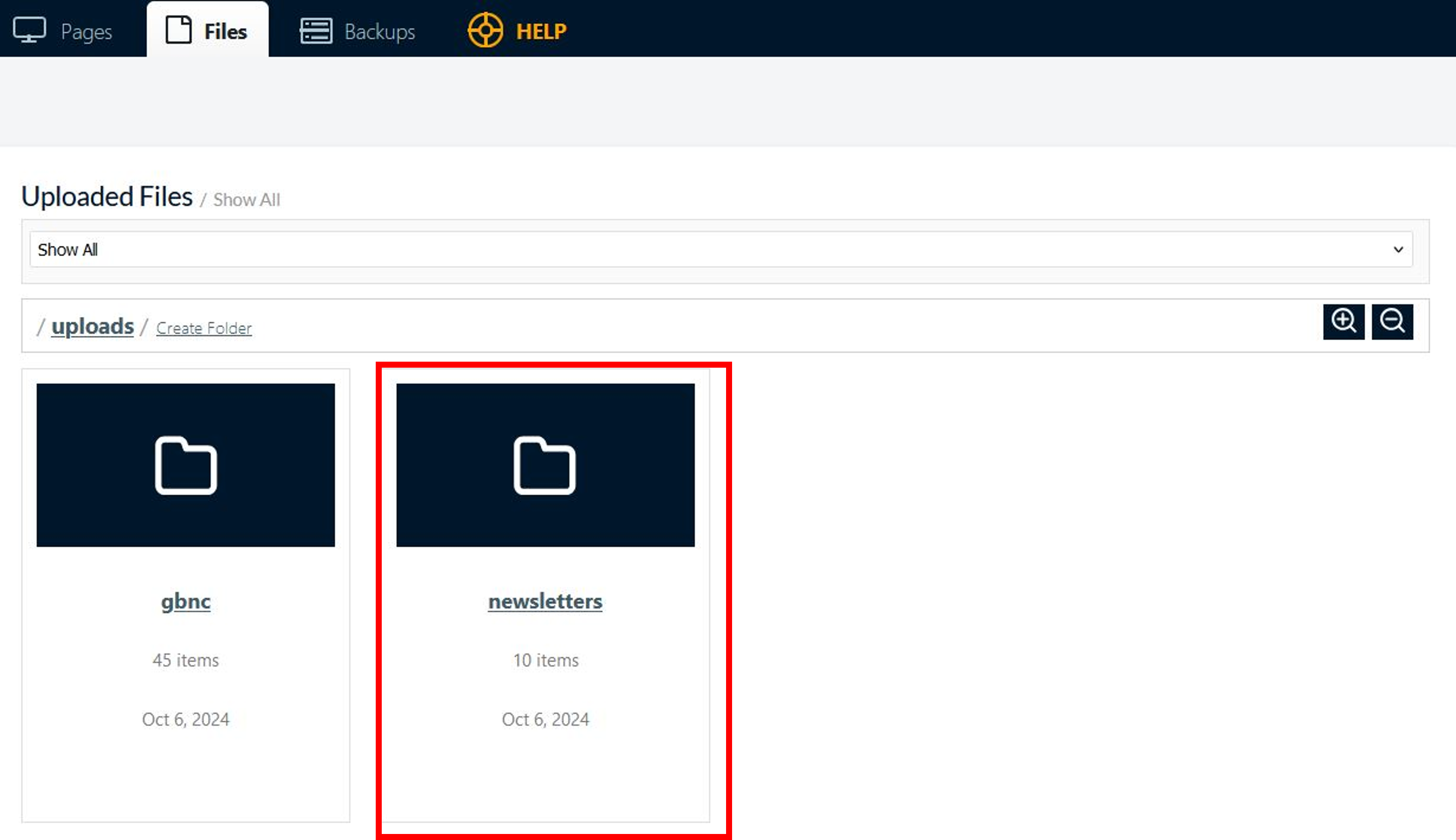Viewport: 1456px width, 840px height.
Task: Click the Files document icon
Action: [178, 30]
